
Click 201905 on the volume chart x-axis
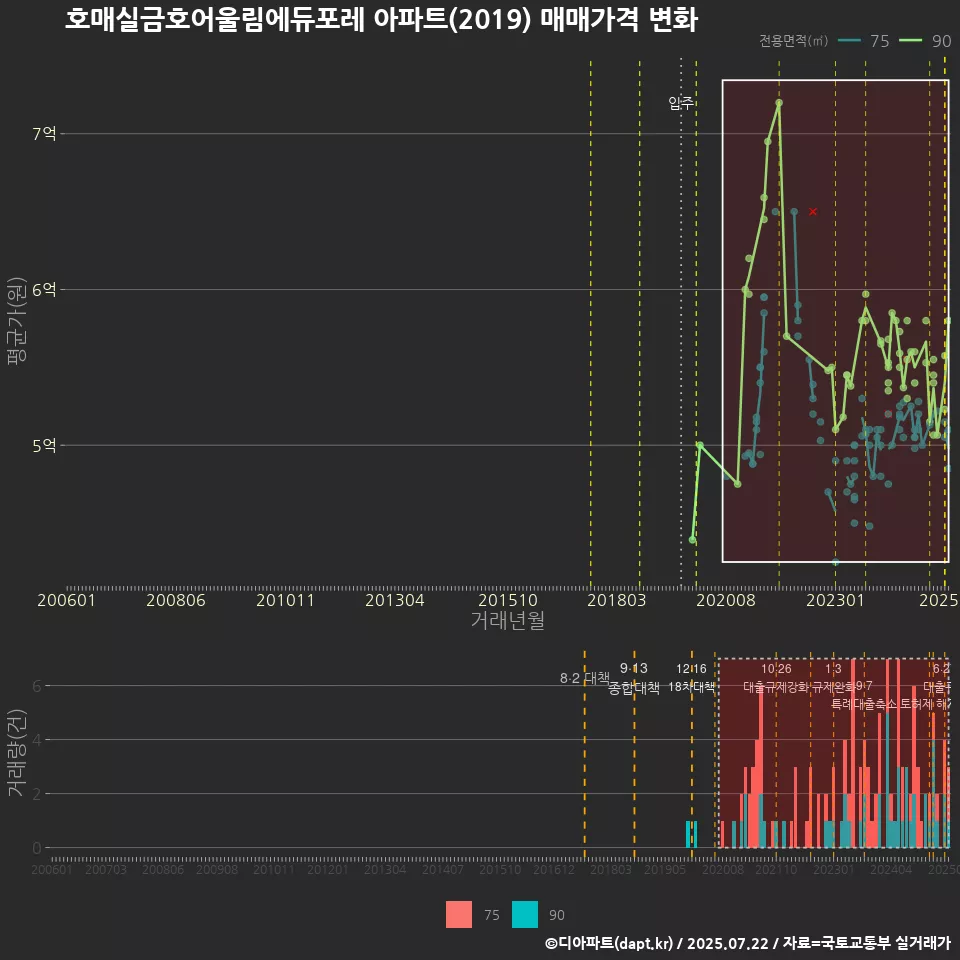[665, 869]
